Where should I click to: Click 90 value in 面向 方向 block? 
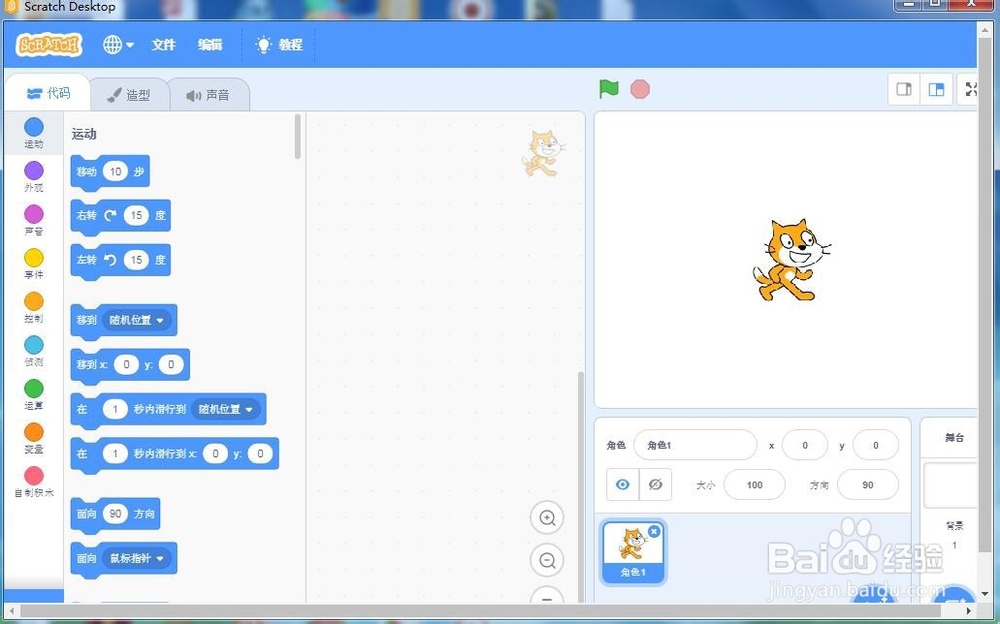115,514
